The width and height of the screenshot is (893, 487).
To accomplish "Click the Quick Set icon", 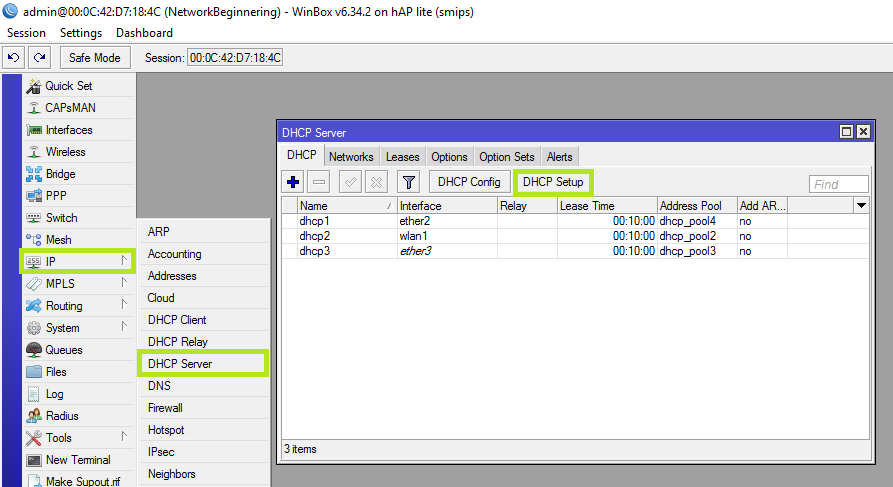I will 34,86.
